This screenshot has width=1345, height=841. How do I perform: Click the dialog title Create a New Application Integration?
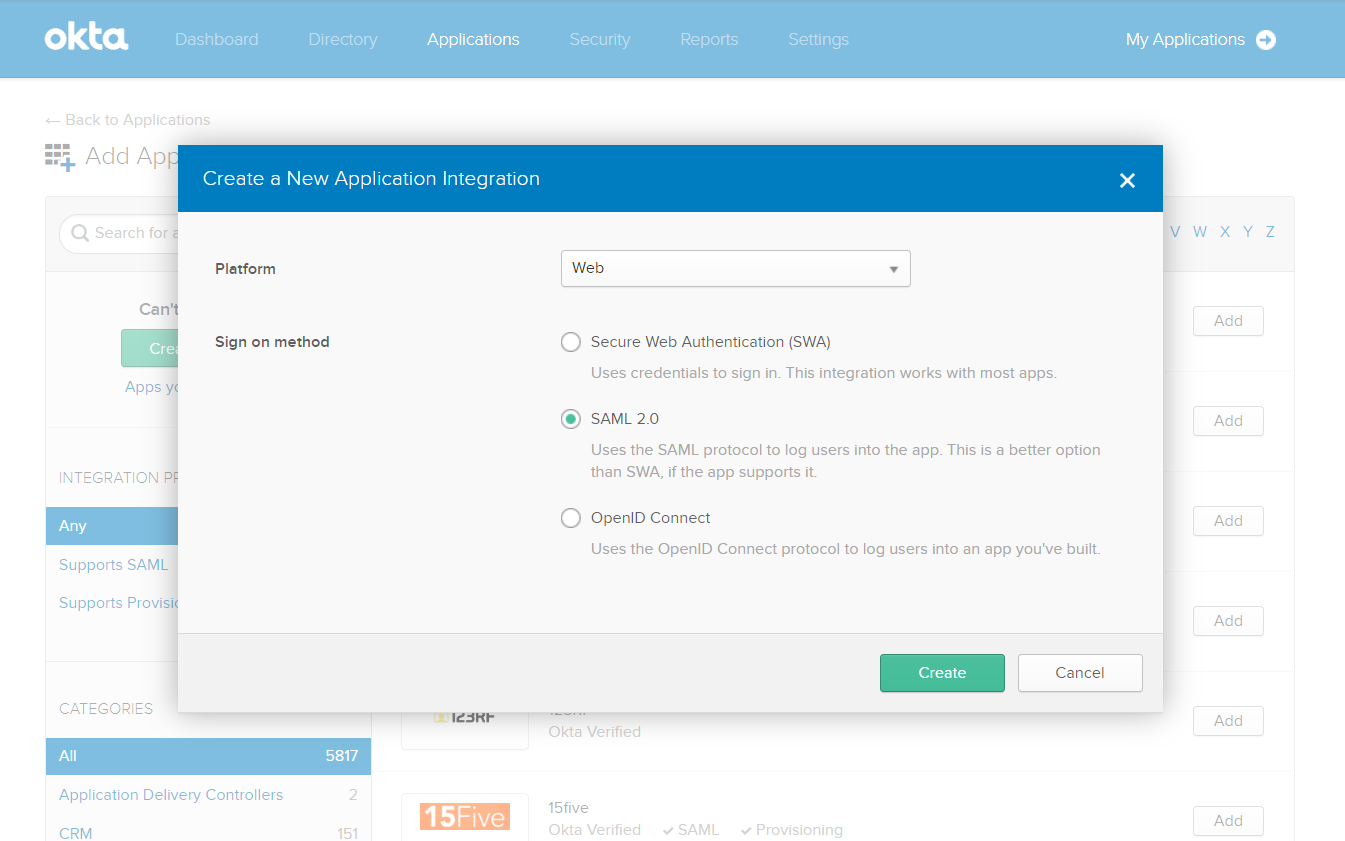(371, 179)
